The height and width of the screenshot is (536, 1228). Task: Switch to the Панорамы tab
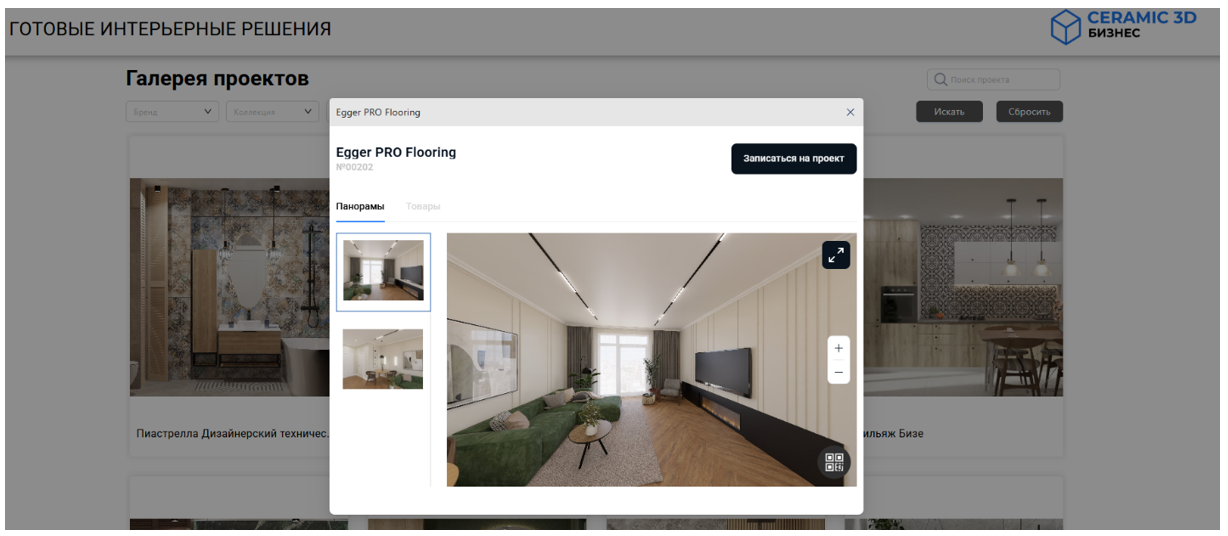coord(360,206)
